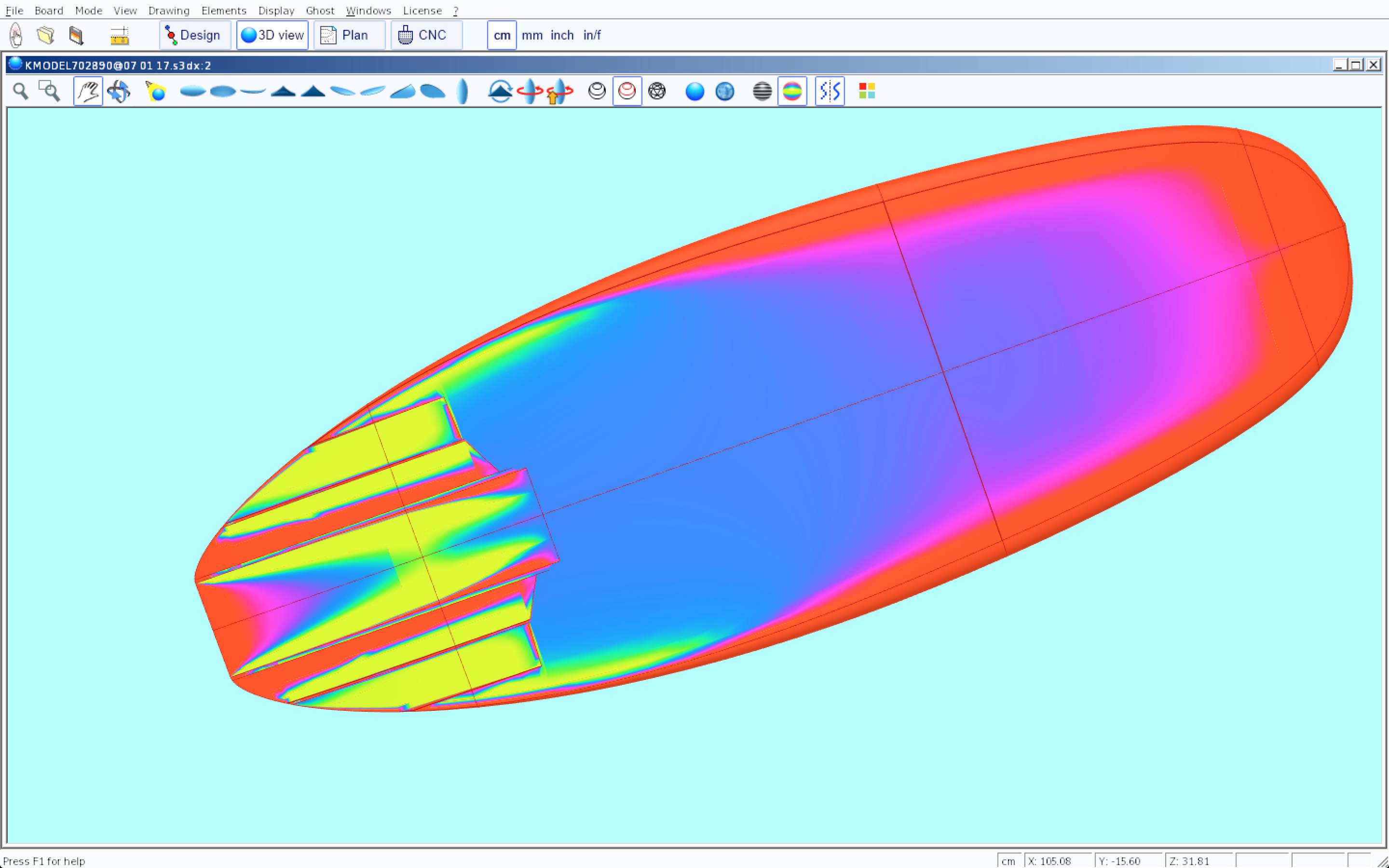The width and height of the screenshot is (1389, 868).
Task: Toggle rainbow curvature color rendering
Action: pyautogui.click(x=792, y=91)
